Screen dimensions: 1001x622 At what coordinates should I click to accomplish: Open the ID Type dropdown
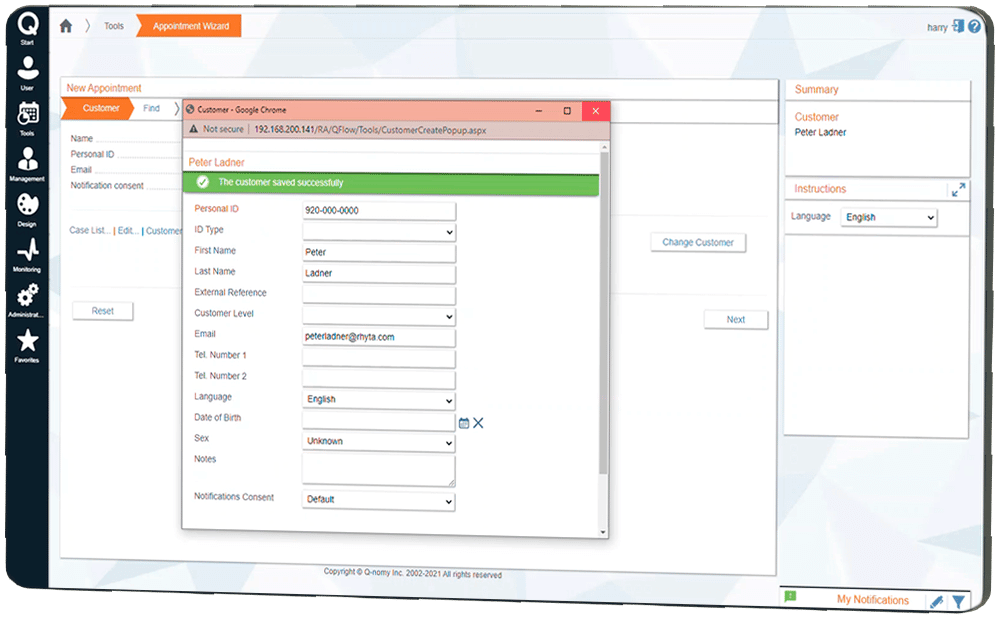pos(379,232)
